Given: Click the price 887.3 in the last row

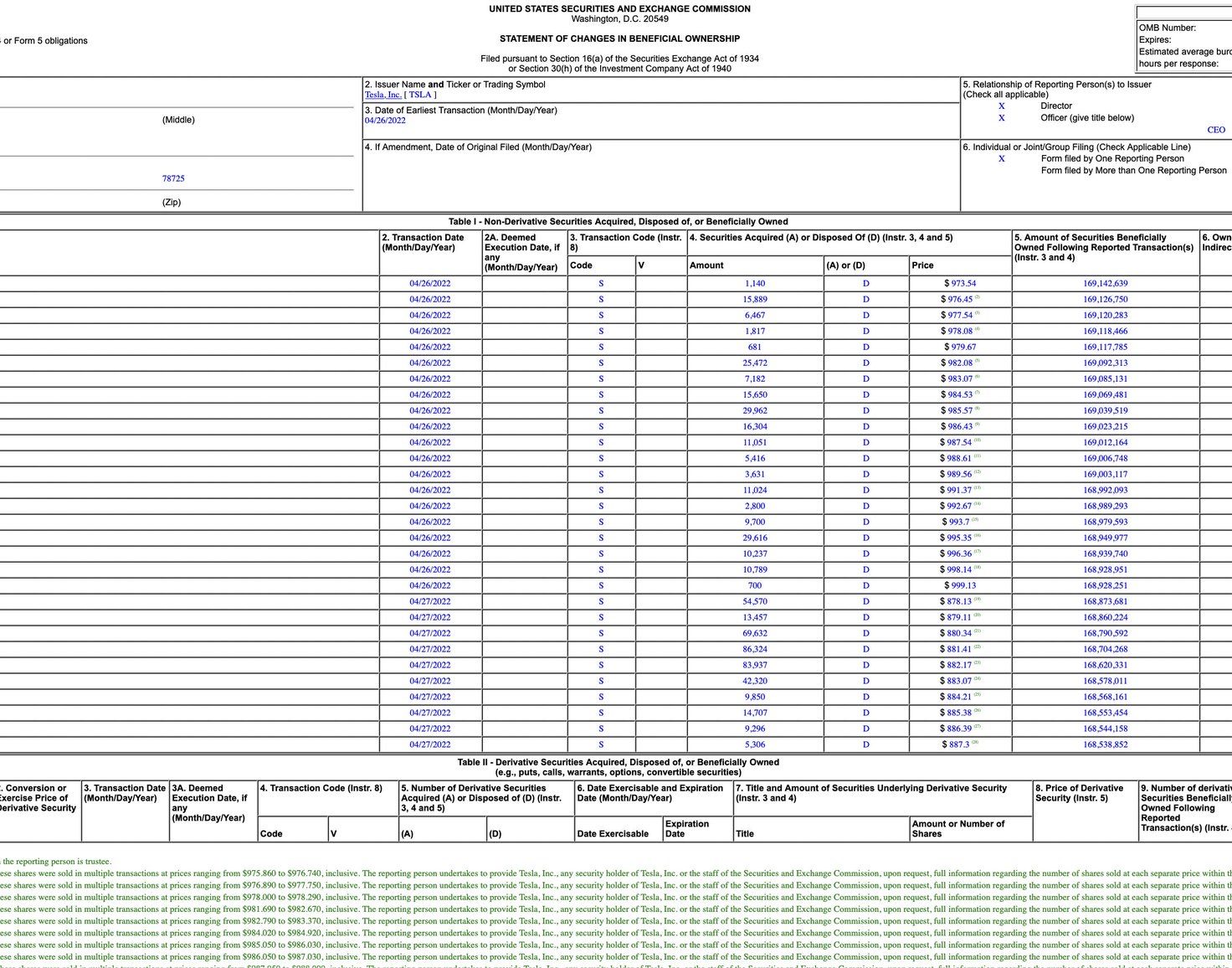Looking at the screenshot, I should [960, 745].
